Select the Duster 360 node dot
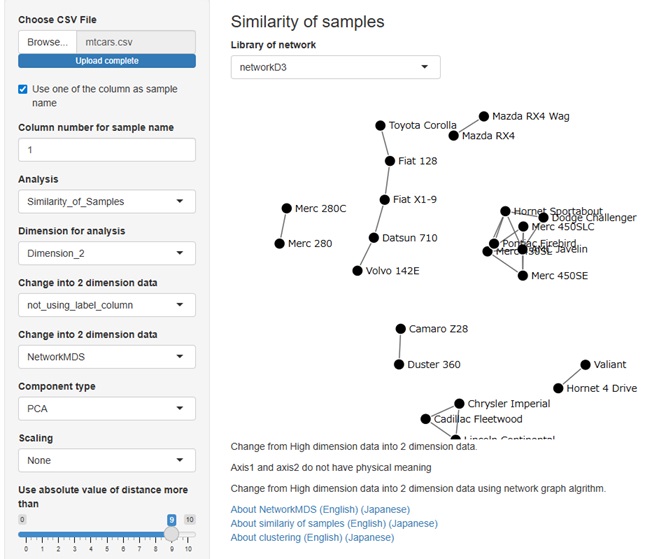 point(399,365)
